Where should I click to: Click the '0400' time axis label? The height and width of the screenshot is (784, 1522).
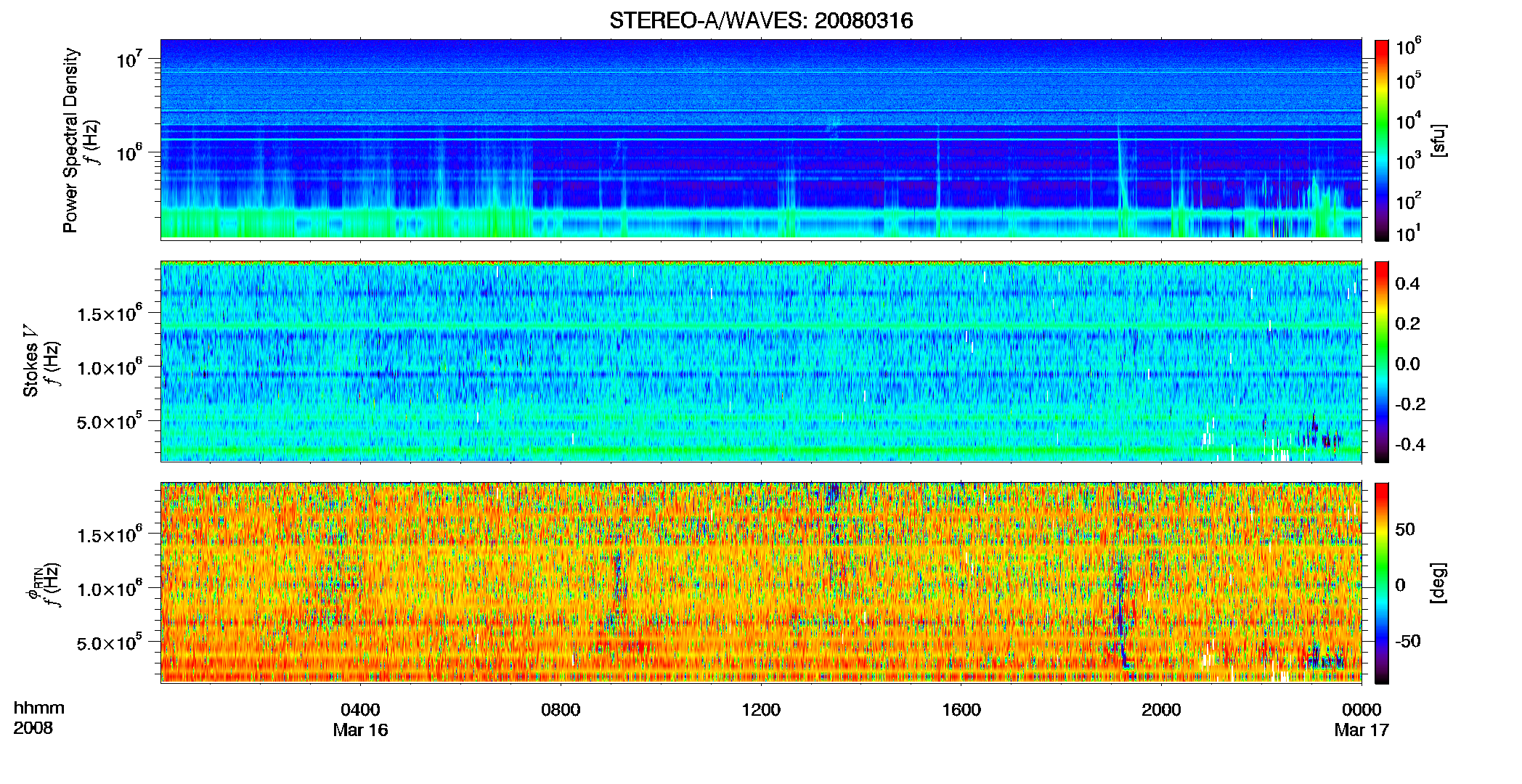click(360, 710)
